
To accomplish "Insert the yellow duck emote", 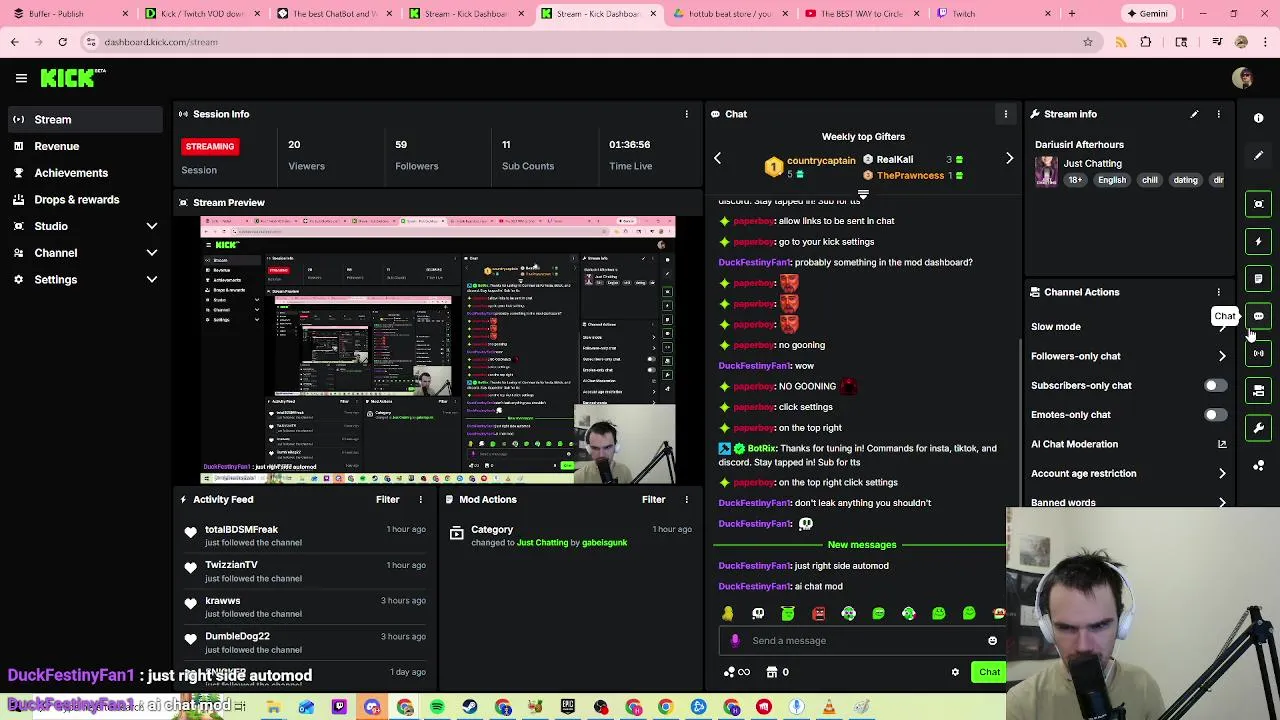I will [728, 613].
